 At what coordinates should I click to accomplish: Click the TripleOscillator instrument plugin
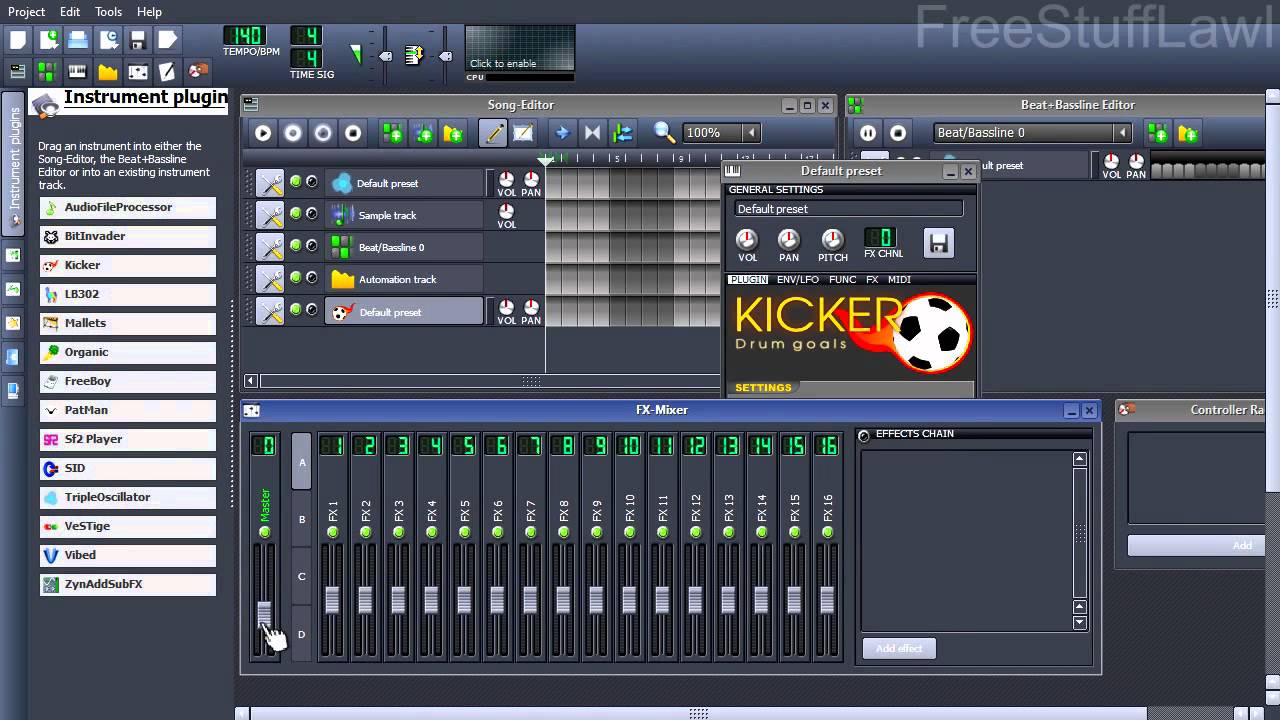pos(128,497)
